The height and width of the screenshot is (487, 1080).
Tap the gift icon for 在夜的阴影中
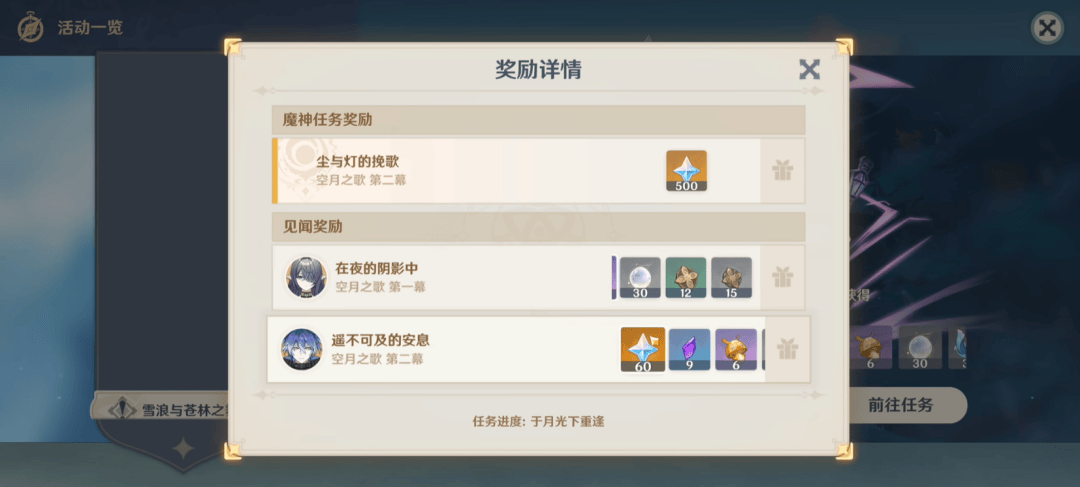click(x=782, y=278)
